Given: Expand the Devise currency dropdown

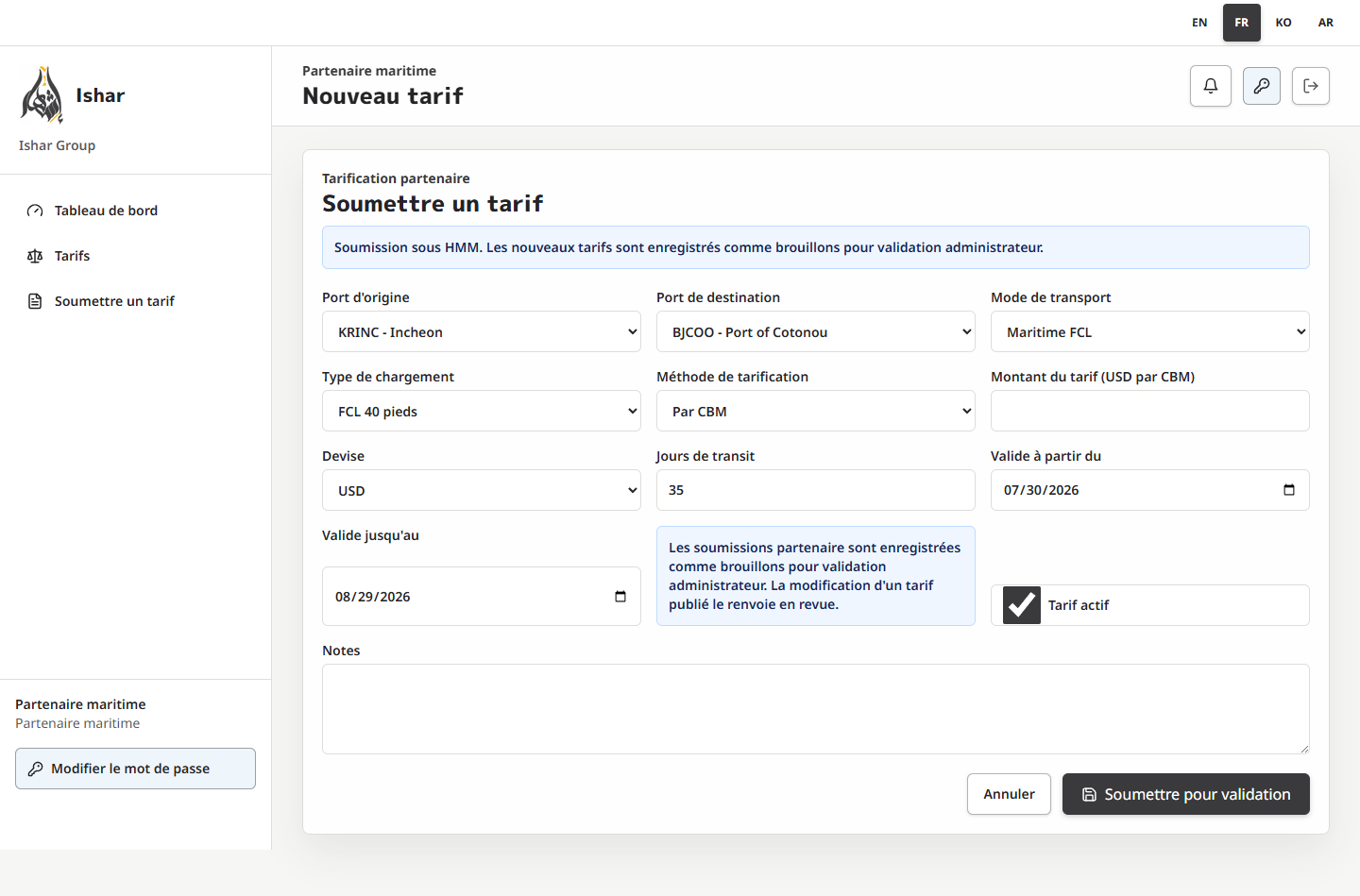Looking at the screenshot, I should click(x=482, y=490).
